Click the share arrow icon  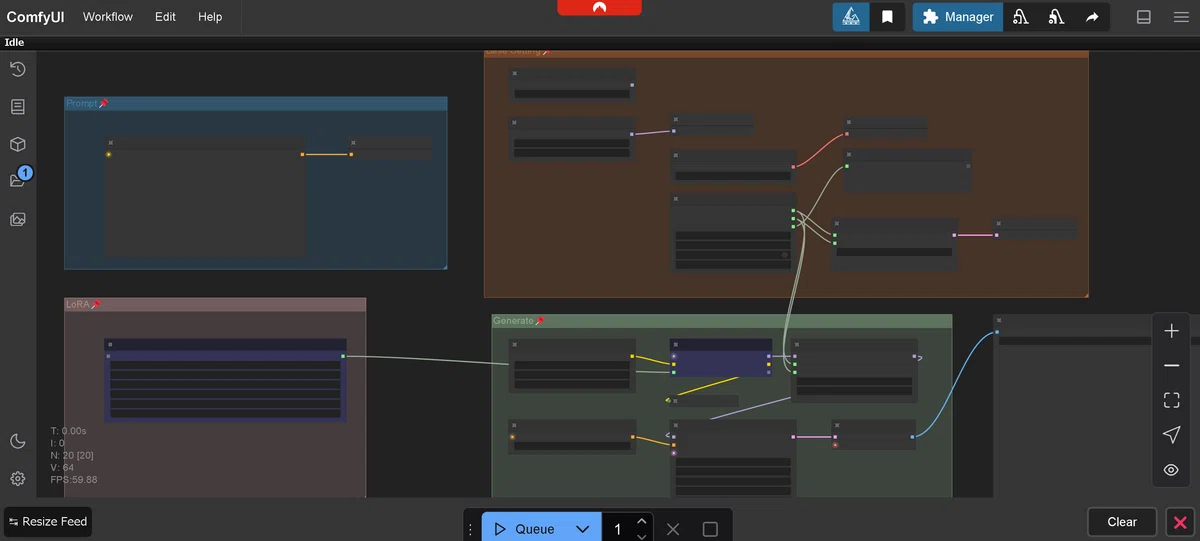1092,17
